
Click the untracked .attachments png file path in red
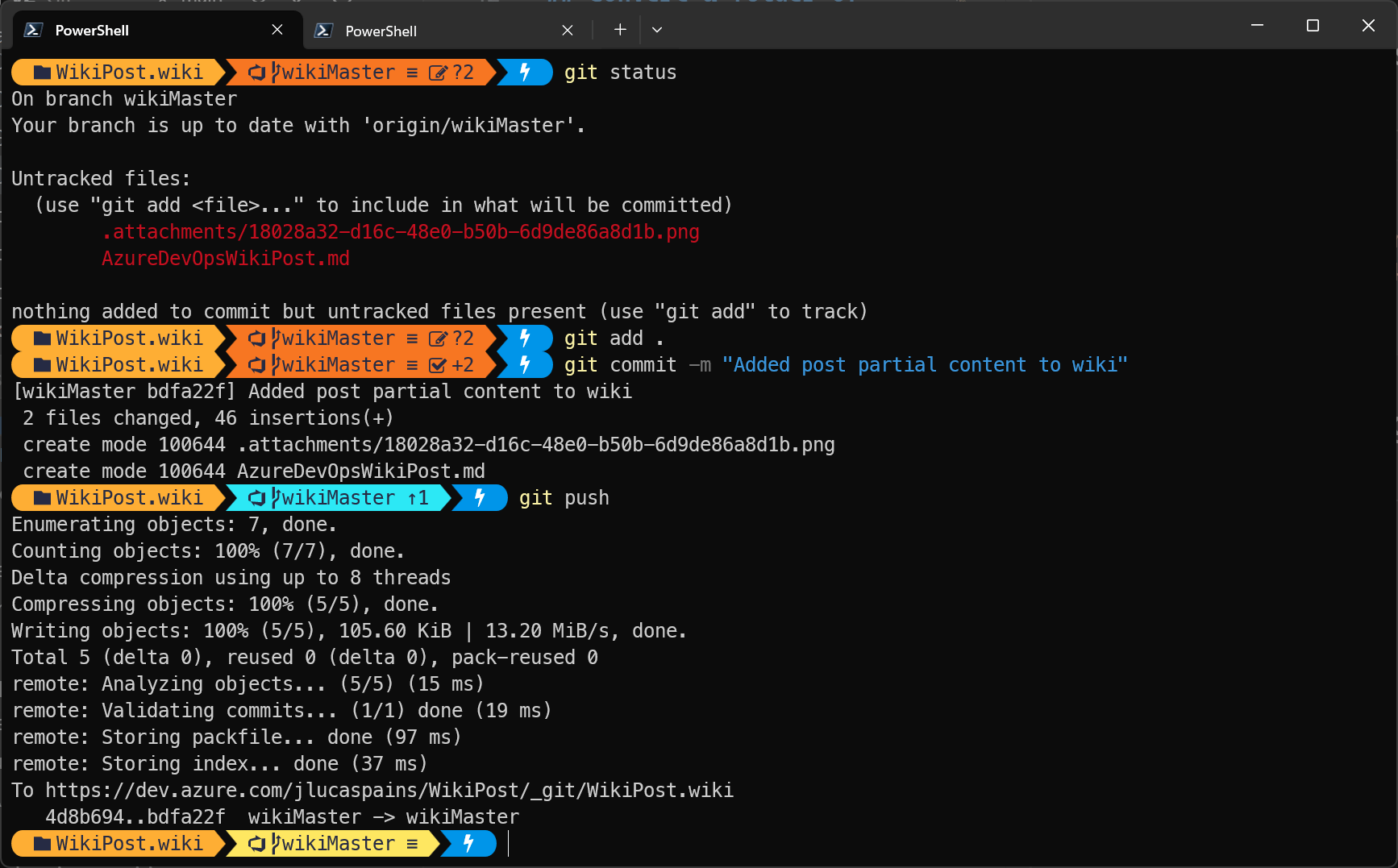401,232
